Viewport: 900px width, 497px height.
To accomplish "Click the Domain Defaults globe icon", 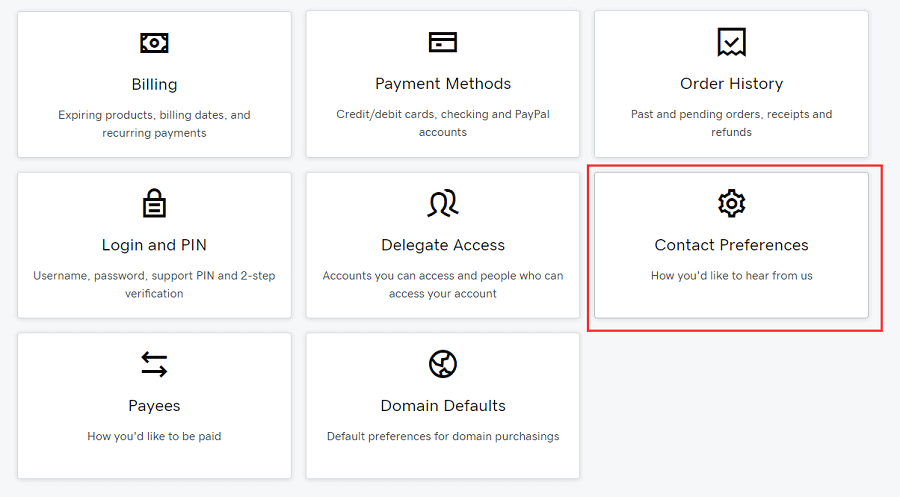I will (x=443, y=364).
